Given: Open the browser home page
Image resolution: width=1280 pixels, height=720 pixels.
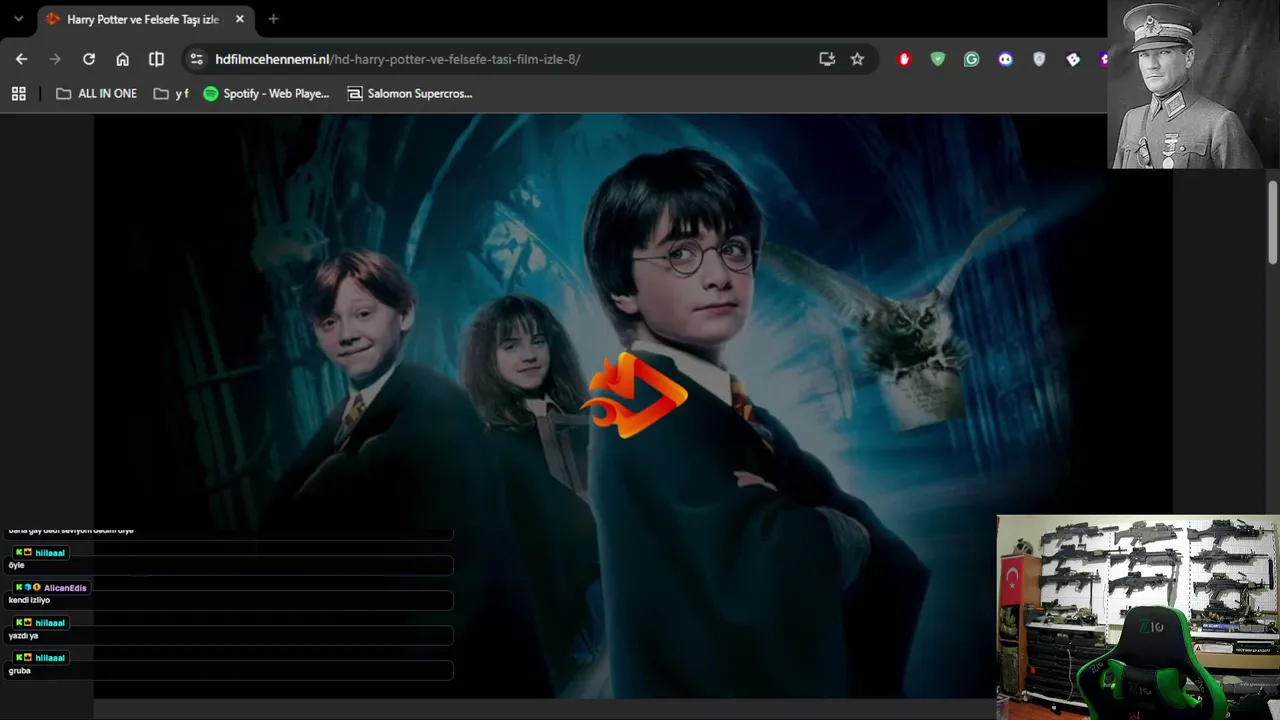Looking at the screenshot, I should click(x=123, y=59).
